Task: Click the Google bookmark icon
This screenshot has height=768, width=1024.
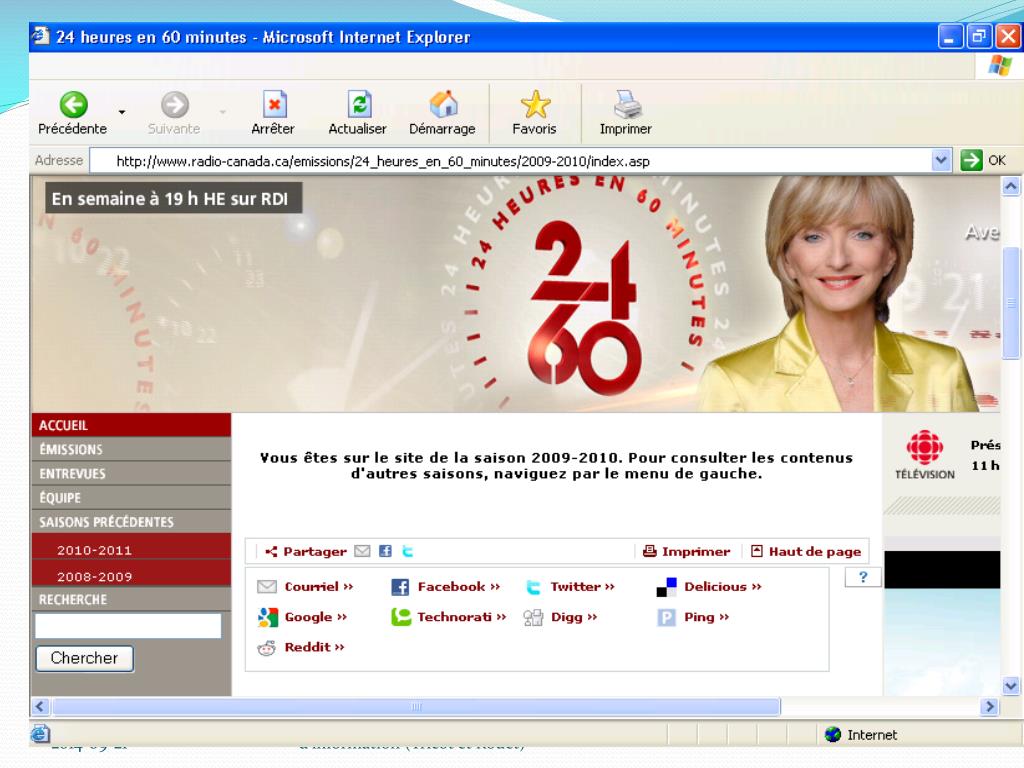Action: tap(268, 617)
